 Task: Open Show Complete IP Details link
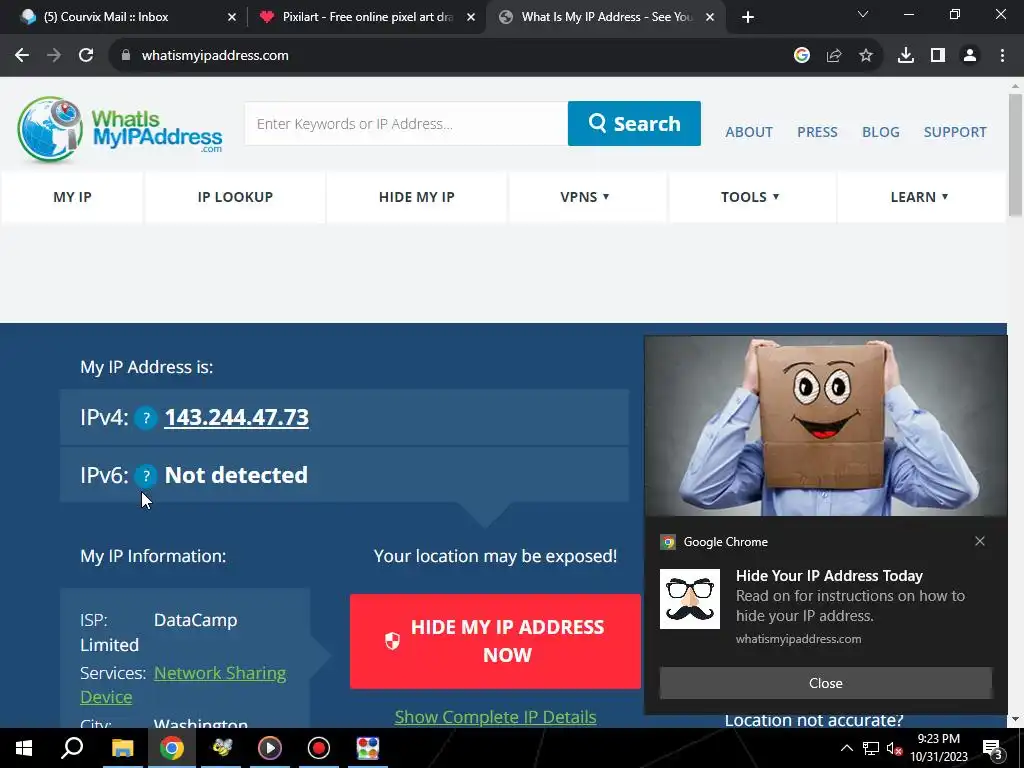click(495, 717)
